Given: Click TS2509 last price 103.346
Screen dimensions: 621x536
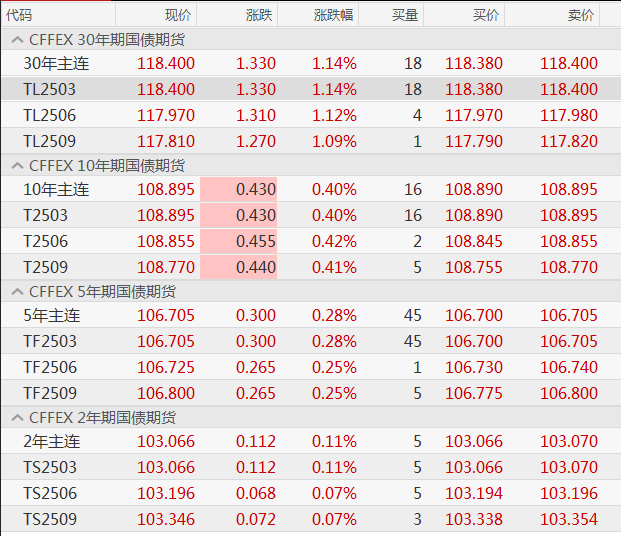Looking at the screenshot, I should coord(166,519).
